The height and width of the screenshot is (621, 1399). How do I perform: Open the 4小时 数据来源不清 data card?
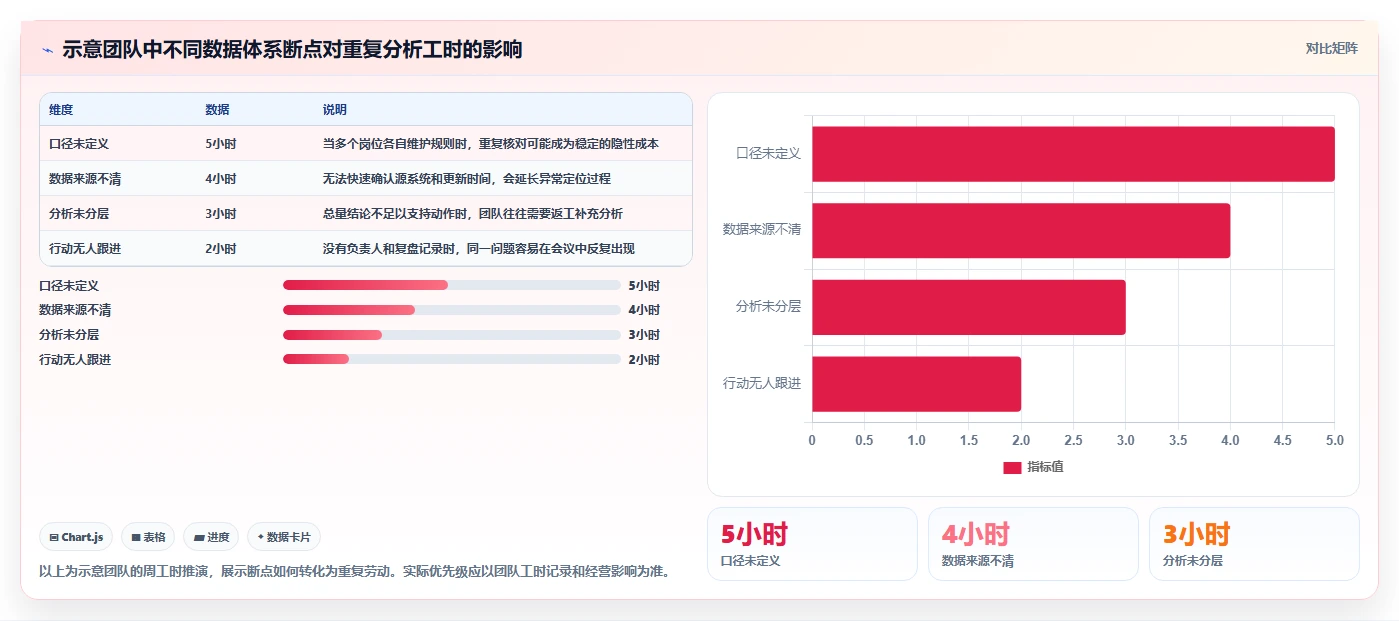(1033, 544)
